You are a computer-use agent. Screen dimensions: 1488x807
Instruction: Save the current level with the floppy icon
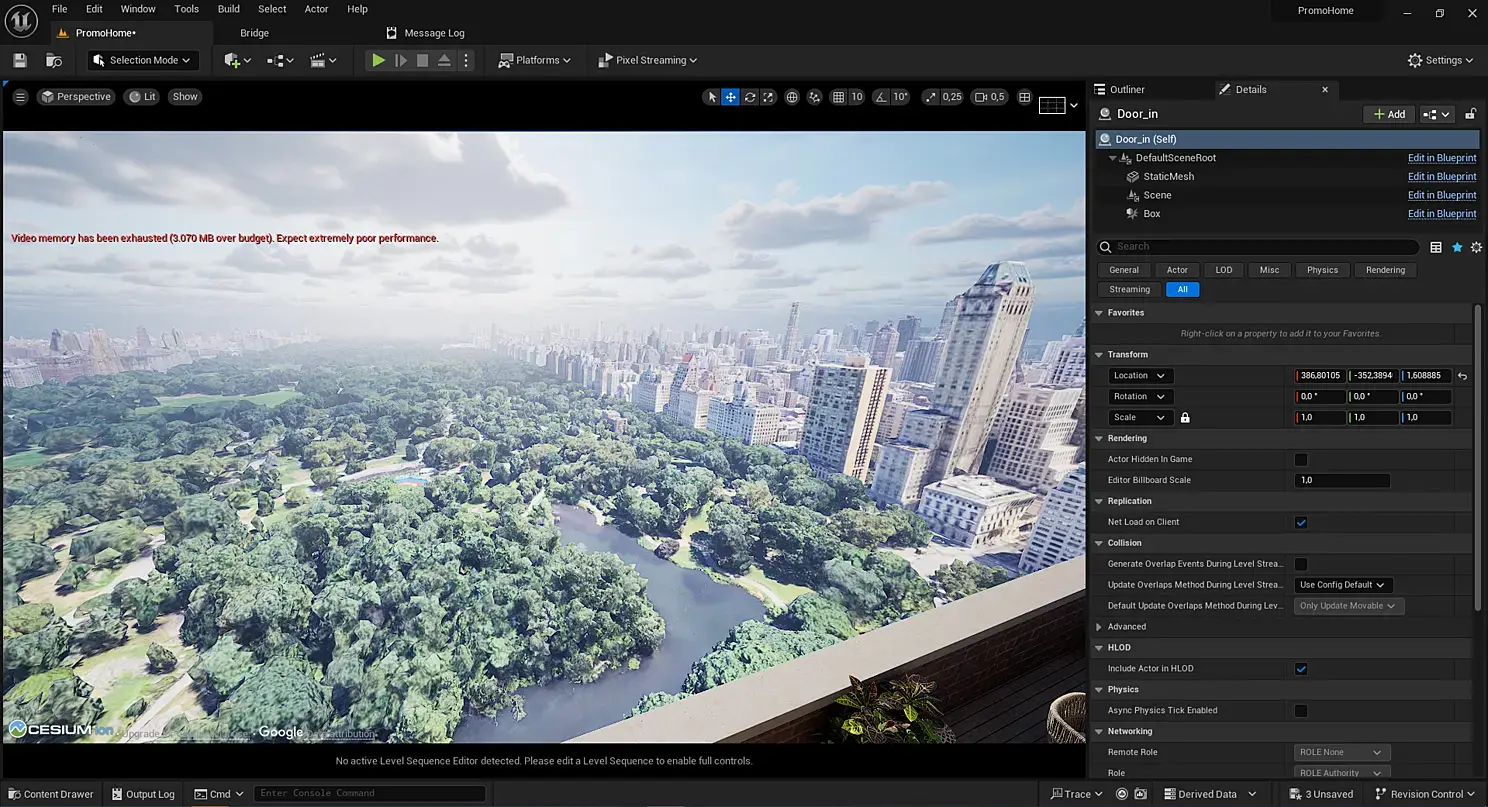point(20,60)
